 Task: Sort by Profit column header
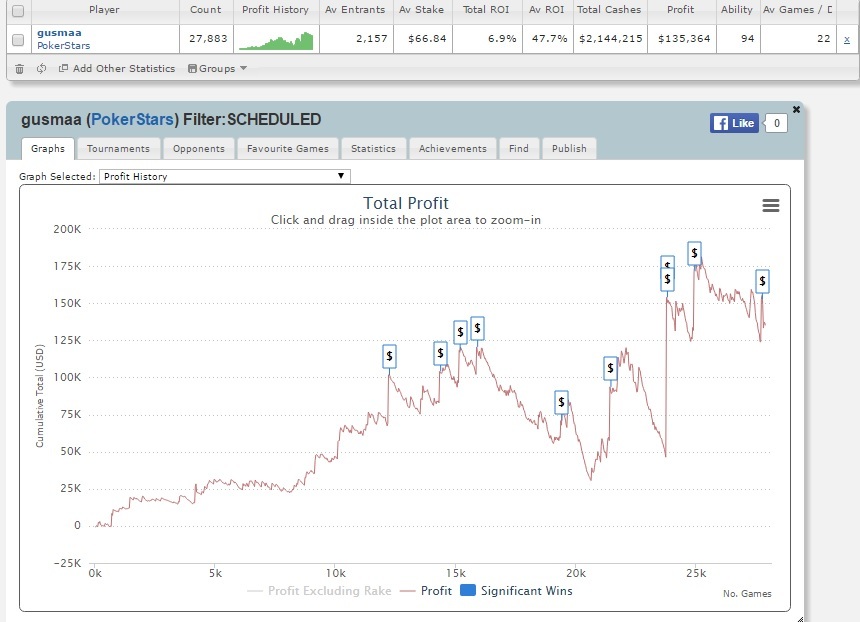point(681,10)
